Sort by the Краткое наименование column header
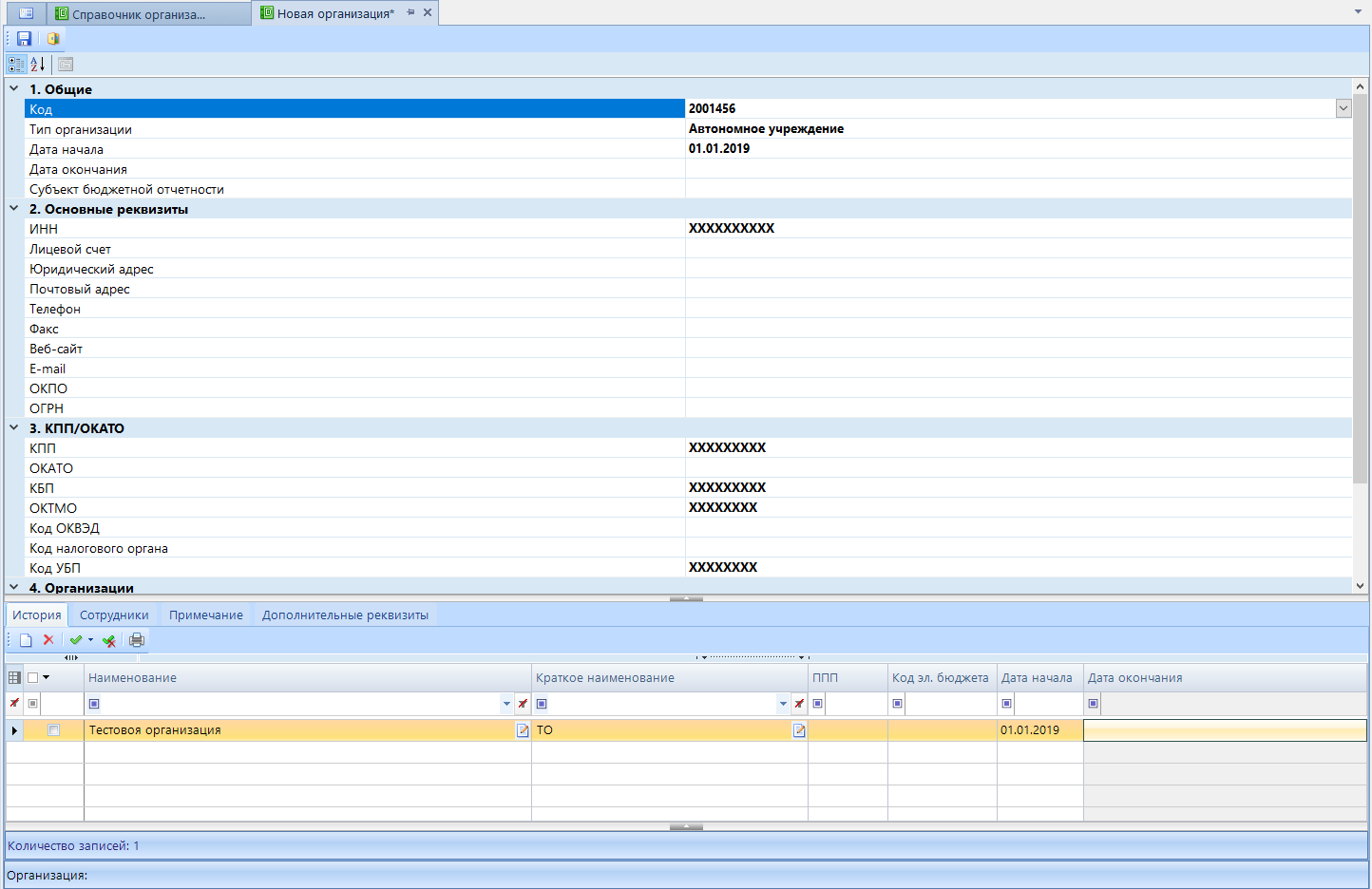The width and height of the screenshot is (1372, 889). (x=670, y=678)
